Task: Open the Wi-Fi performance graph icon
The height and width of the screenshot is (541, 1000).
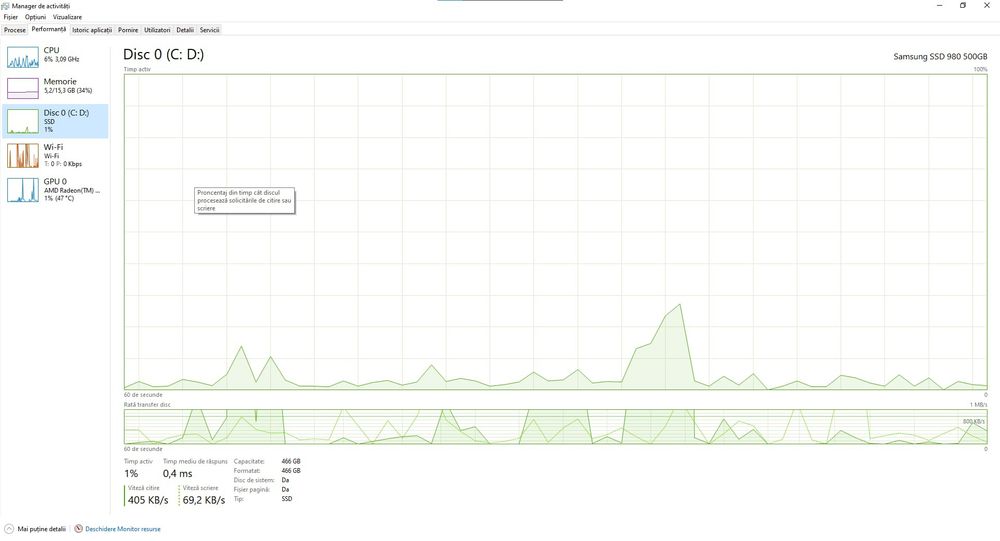Action: tap(23, 156)
